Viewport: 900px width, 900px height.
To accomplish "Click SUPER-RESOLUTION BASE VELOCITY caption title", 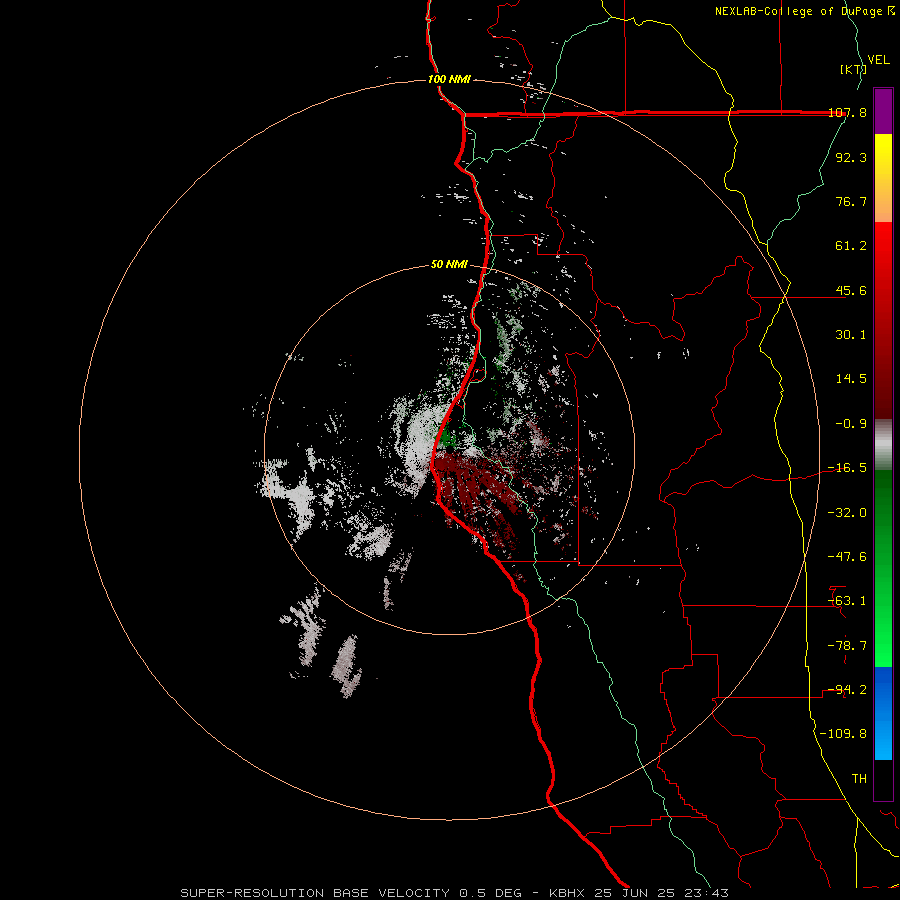I will point(315,893).
